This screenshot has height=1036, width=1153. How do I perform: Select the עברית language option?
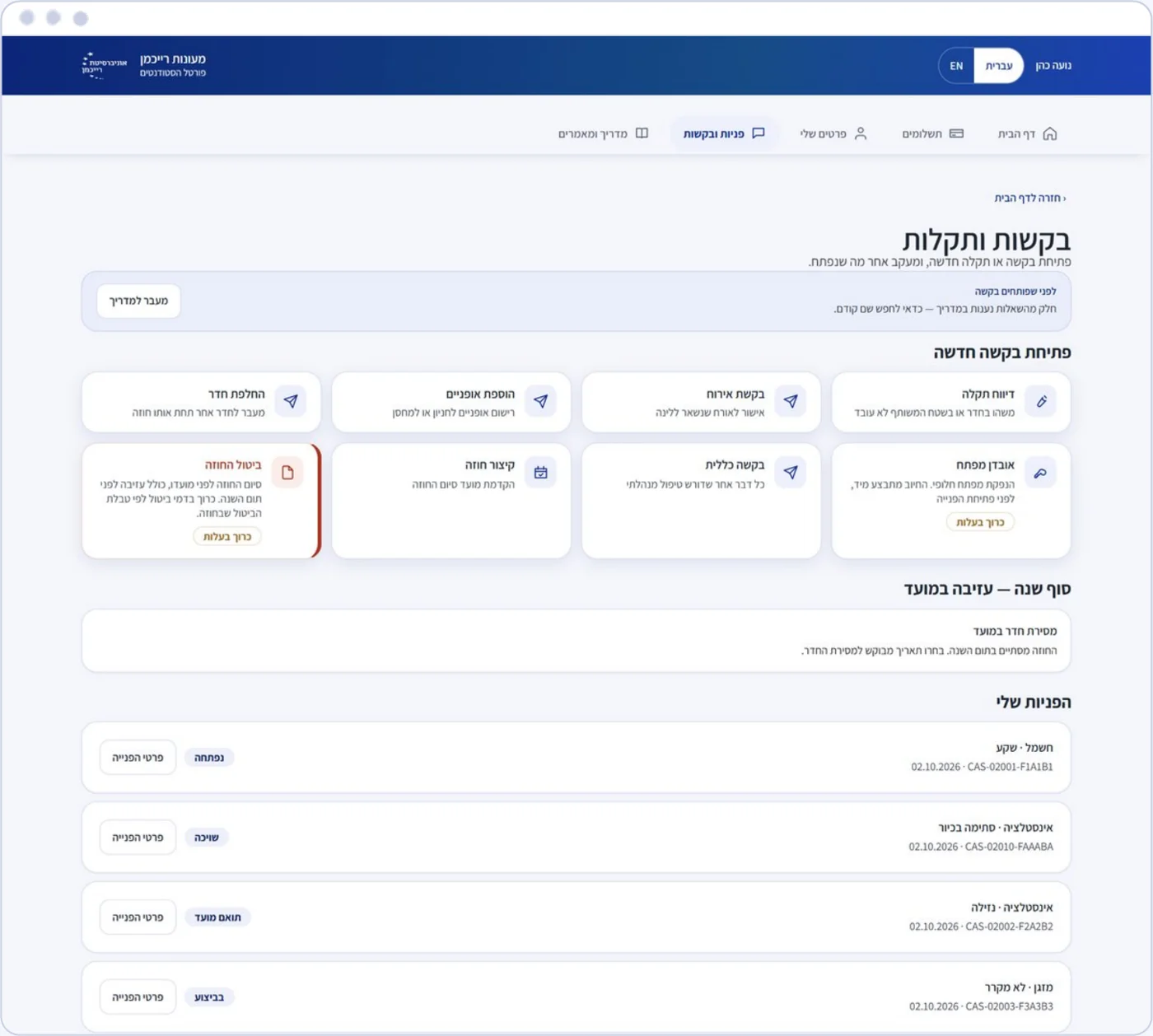(999, 66)
